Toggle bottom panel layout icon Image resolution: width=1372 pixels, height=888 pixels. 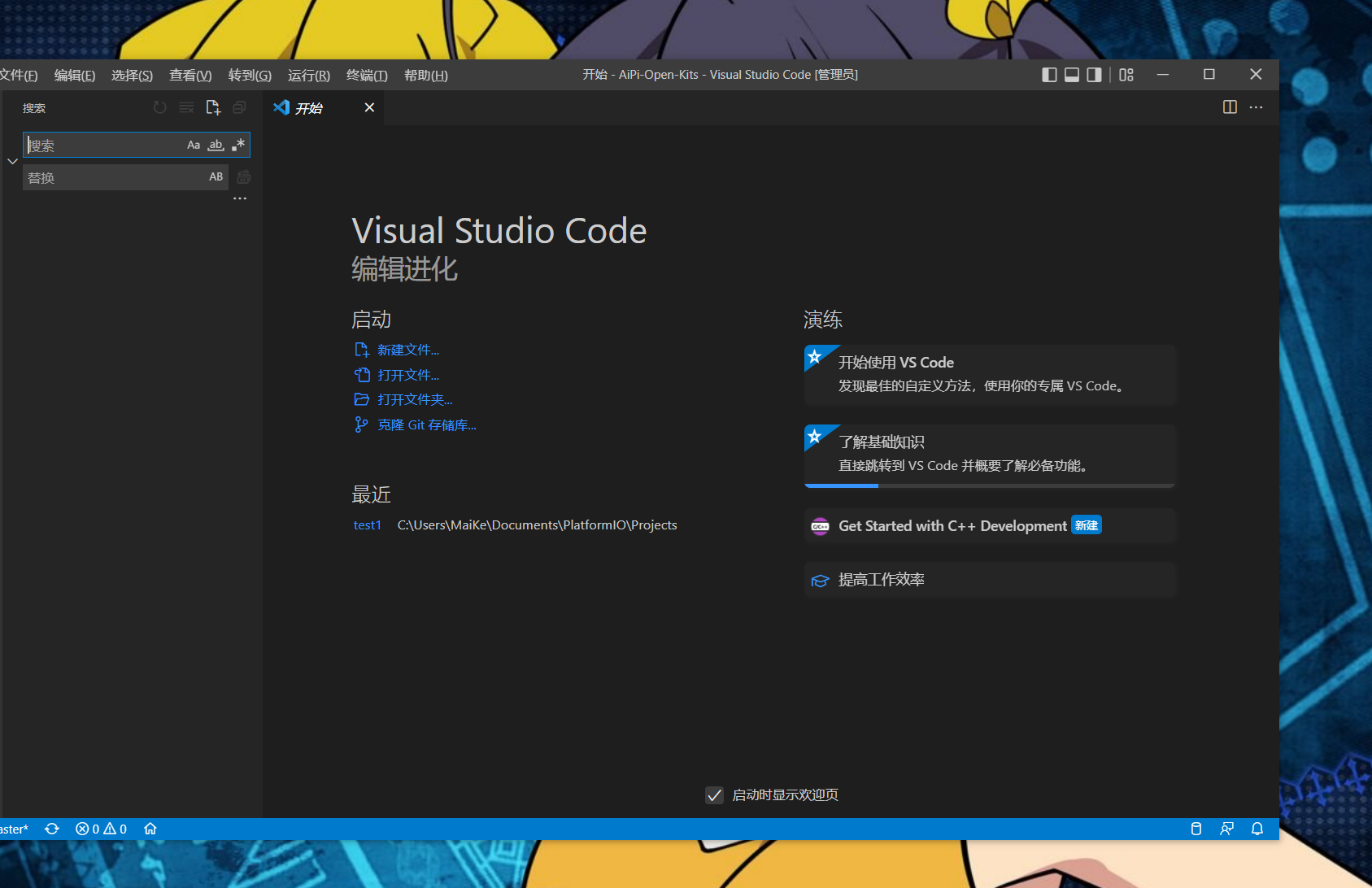[1072, 75]
